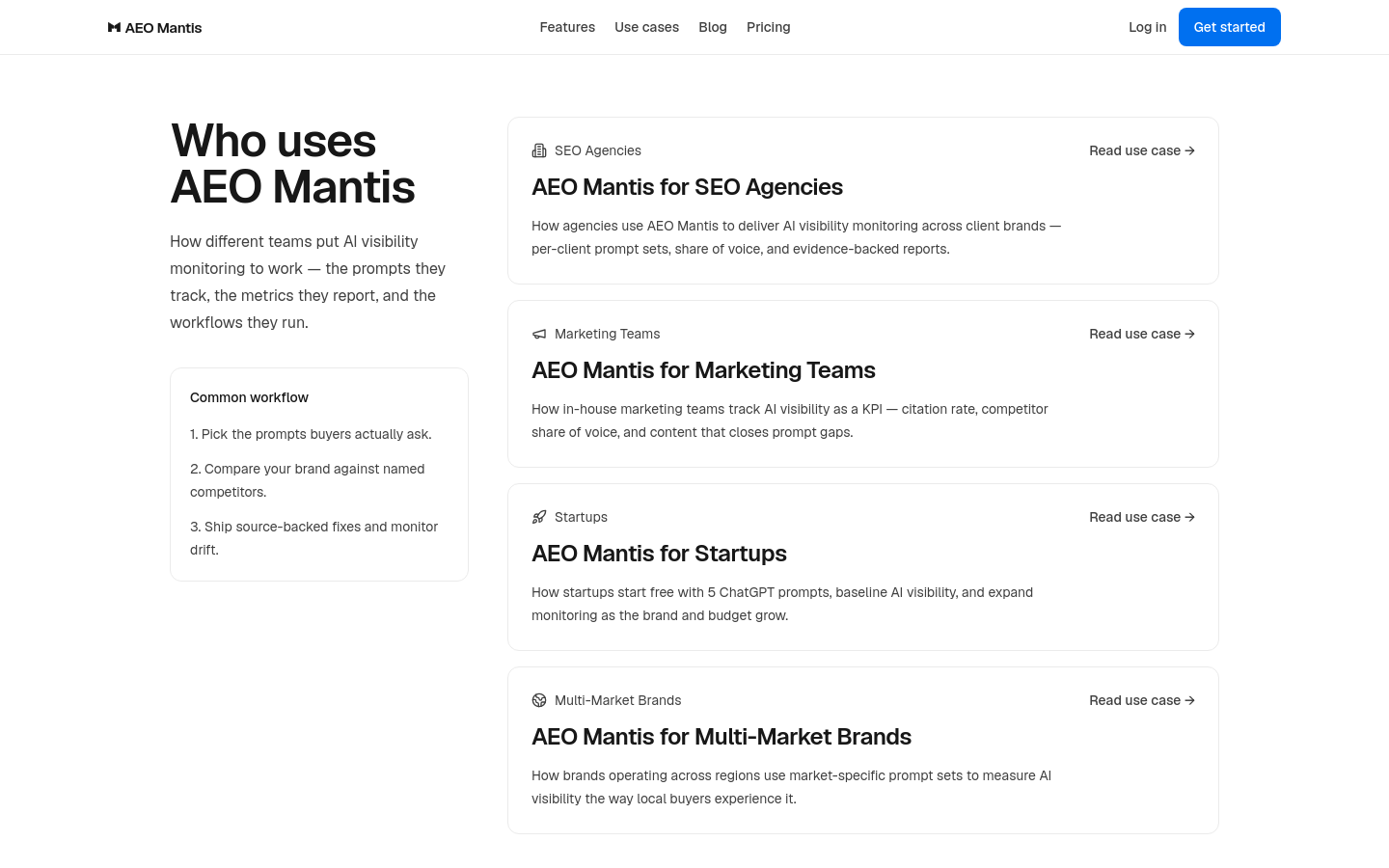Click the Multi-Market Brands card description text

click(791, 787)
